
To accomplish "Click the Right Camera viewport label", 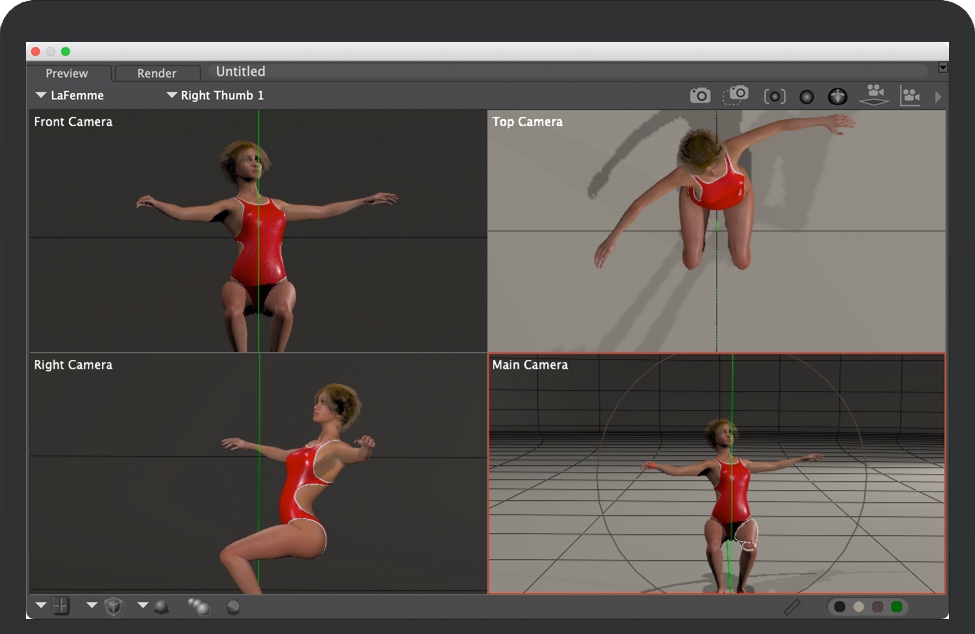I will pyautogui.click(x=73, y=365).
